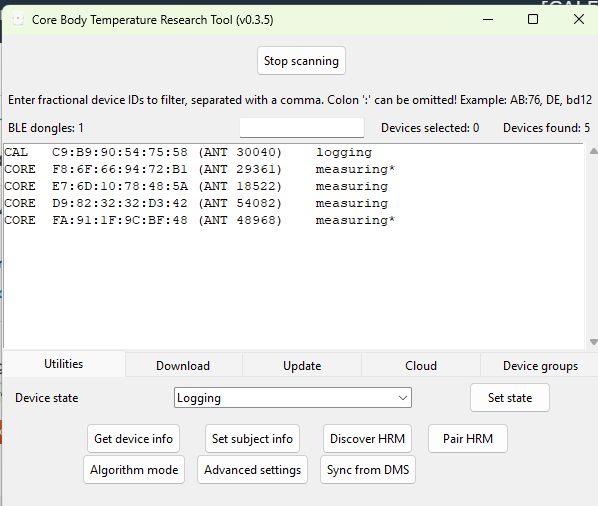
Task: Click Sync from DMS
Action: (x=368, y=469)
